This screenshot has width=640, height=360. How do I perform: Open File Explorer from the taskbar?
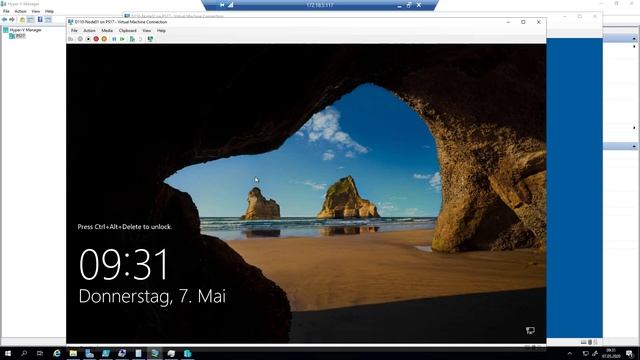(73, 353)
